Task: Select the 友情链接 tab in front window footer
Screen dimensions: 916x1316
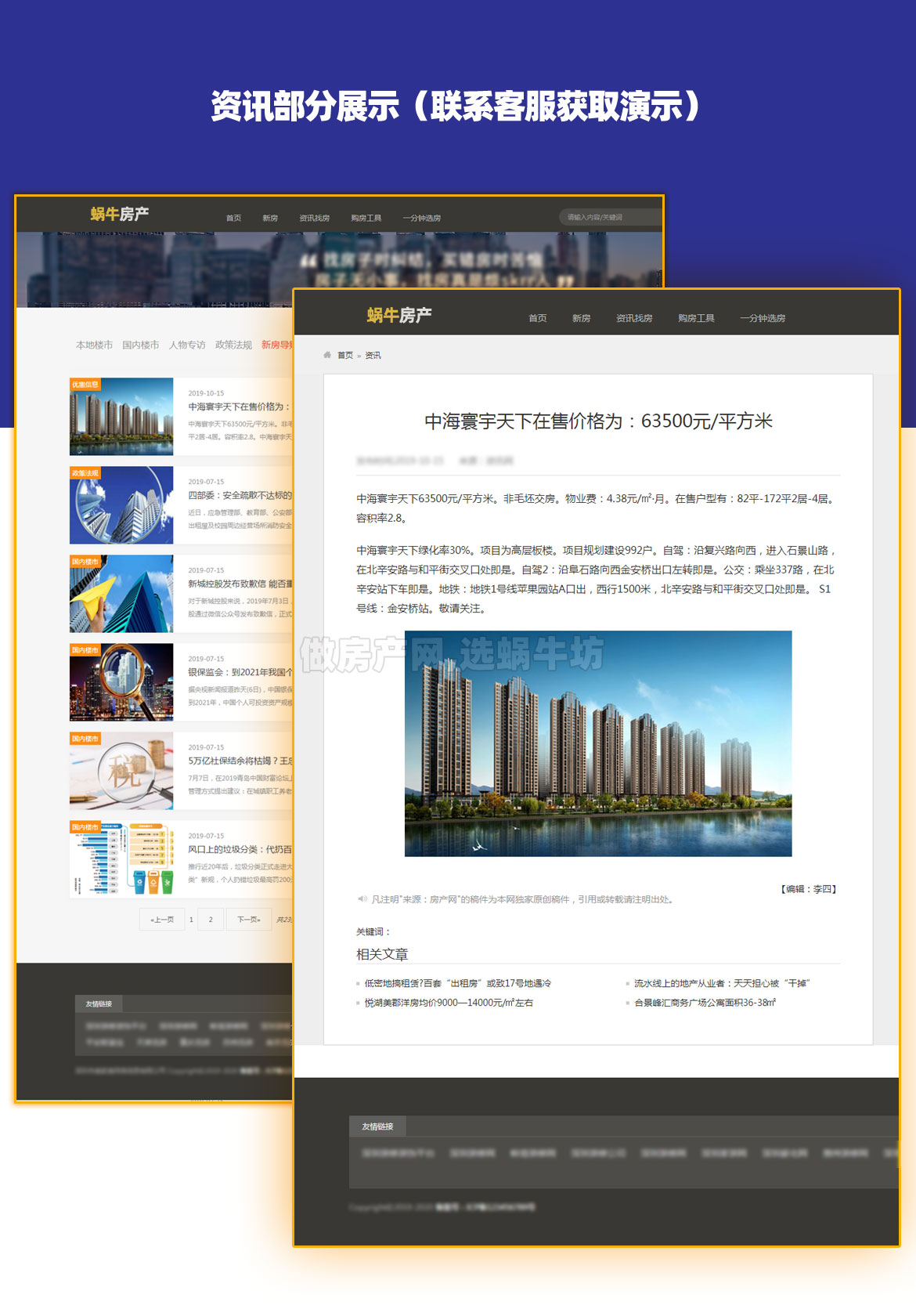Action: 377,1126
